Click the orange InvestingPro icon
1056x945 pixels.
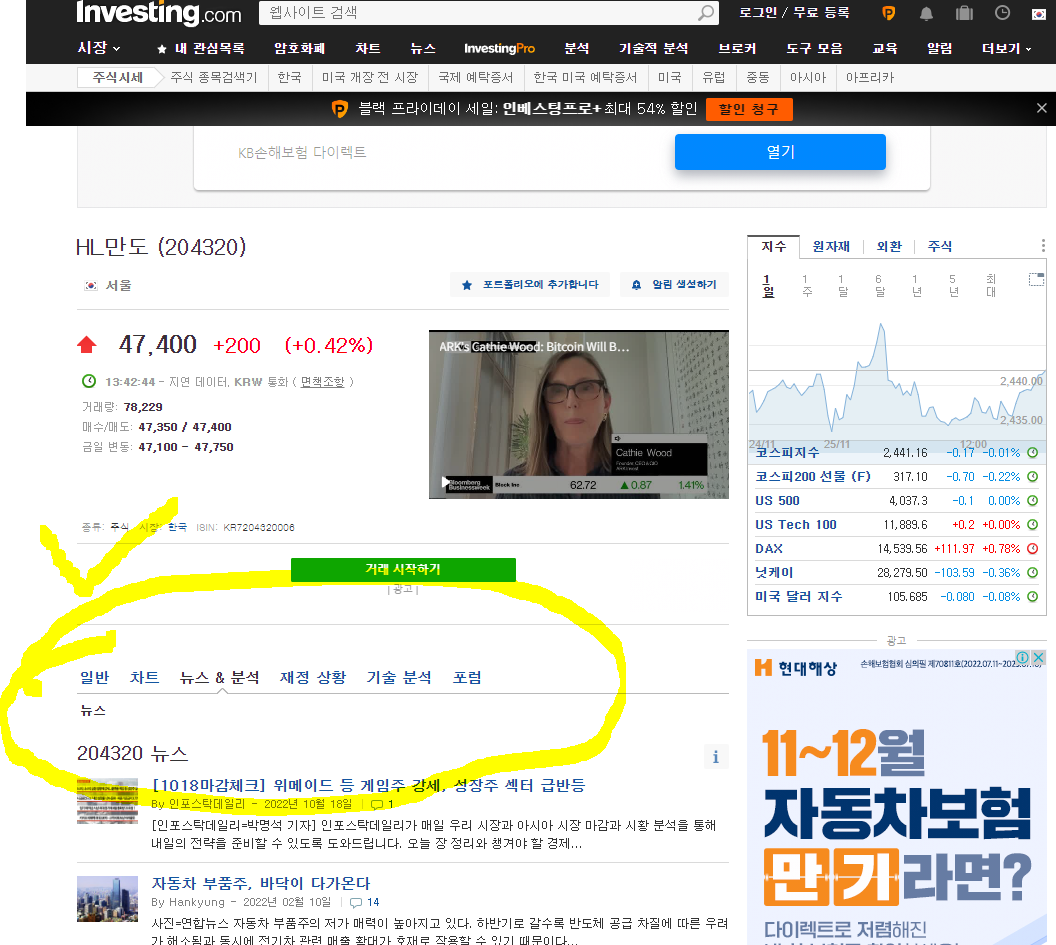888,14
